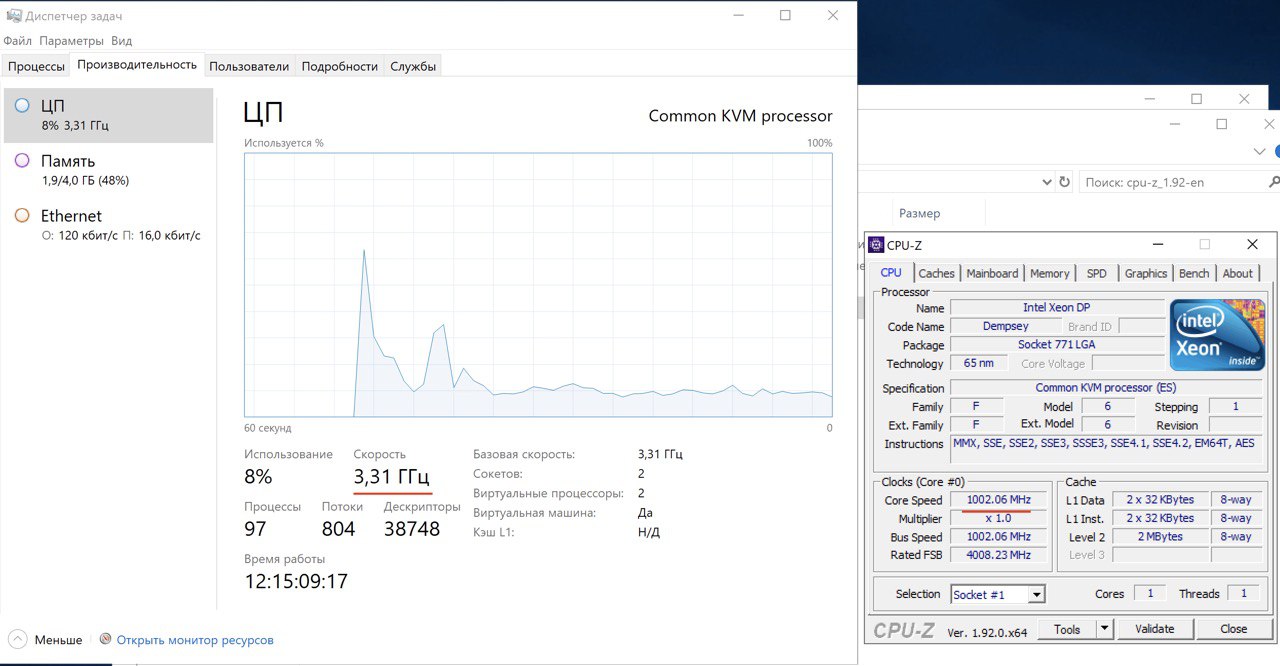Click the Common KVM processor graph title
This screenshot has height=666, width=1280.
pyautogui.click(x=741, y=116)
